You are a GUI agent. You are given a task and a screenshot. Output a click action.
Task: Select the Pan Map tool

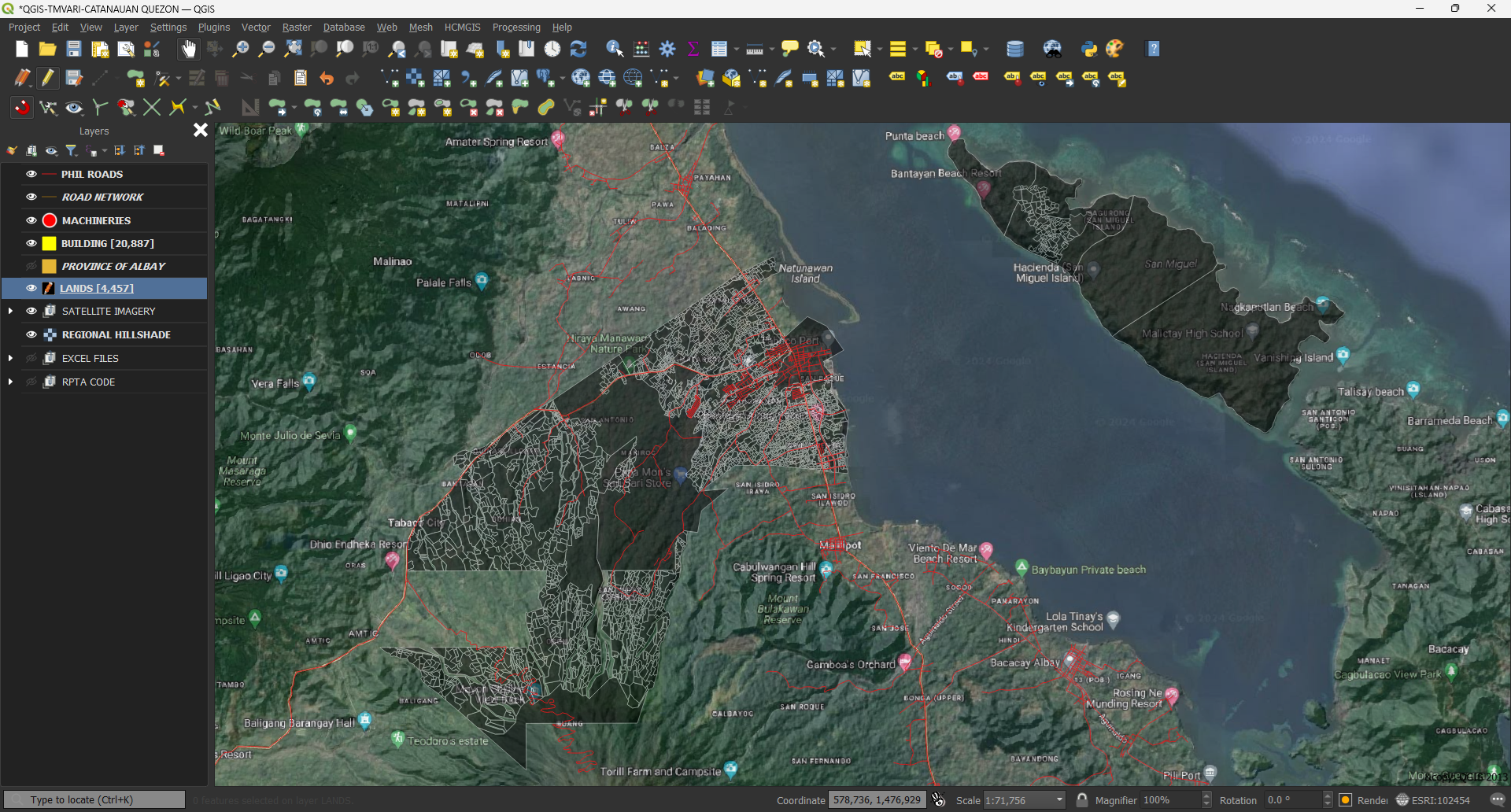pyautogui.click(x=189, y=49)
